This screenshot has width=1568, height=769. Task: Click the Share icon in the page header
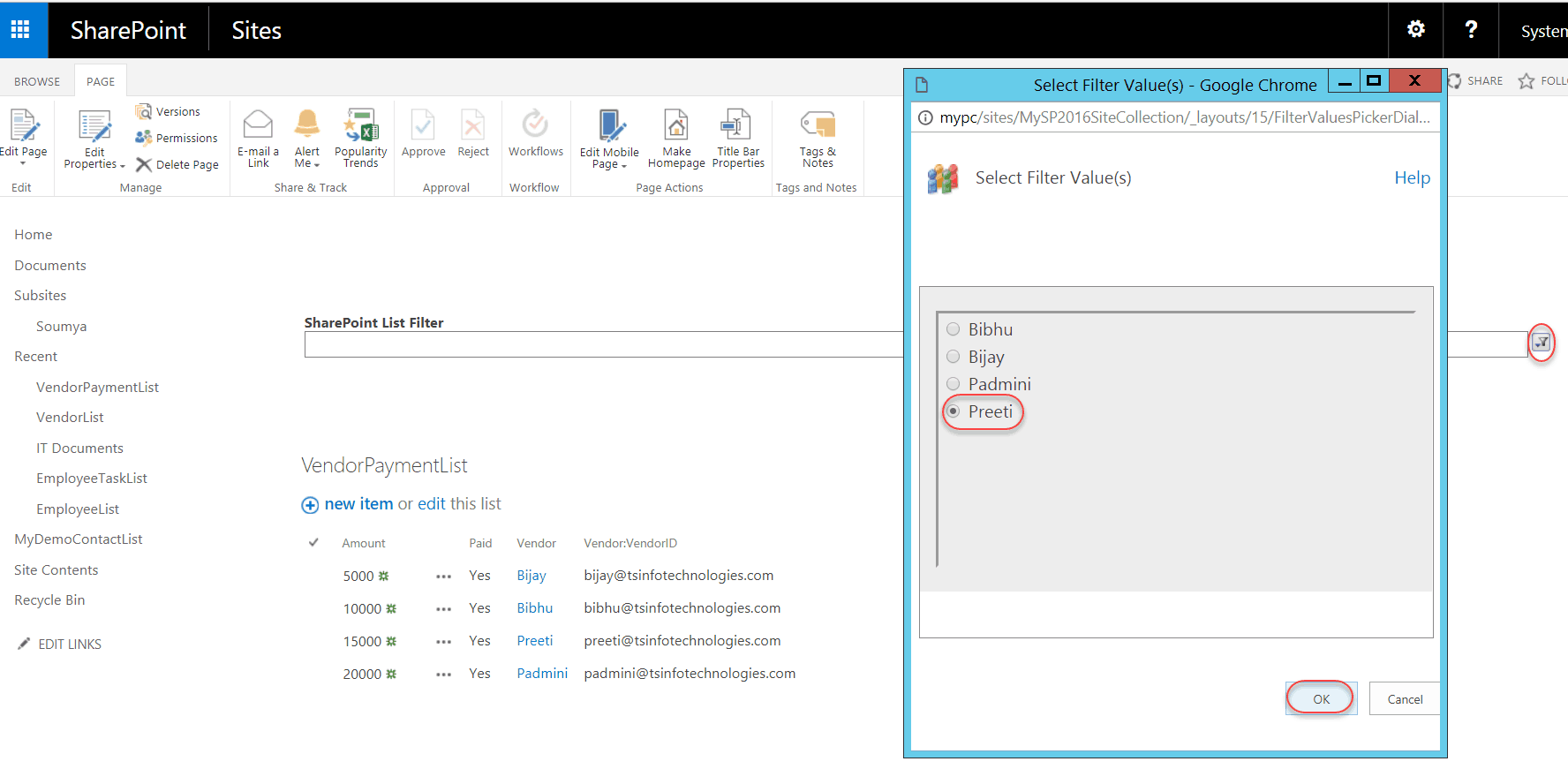pyautogui.click(x=1455, y=81)
